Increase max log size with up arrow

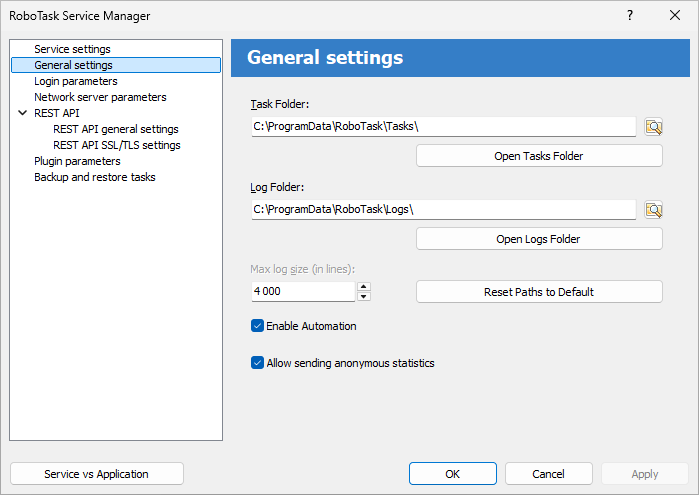364,287
